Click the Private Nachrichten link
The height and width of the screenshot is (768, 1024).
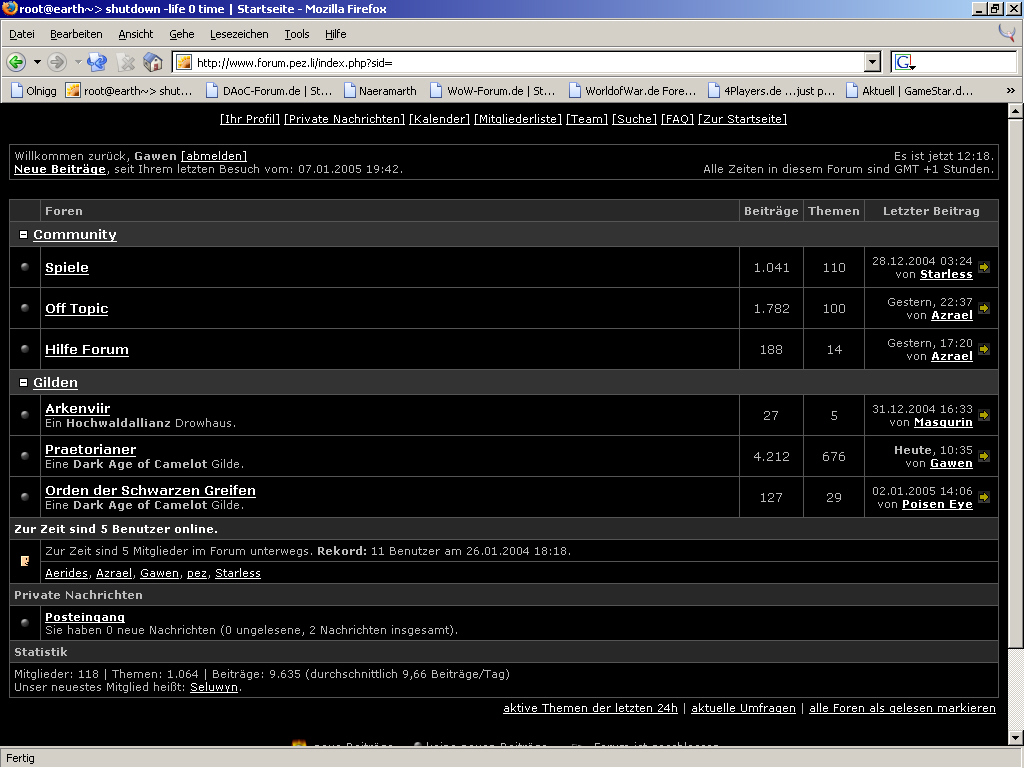click(345, 119)
